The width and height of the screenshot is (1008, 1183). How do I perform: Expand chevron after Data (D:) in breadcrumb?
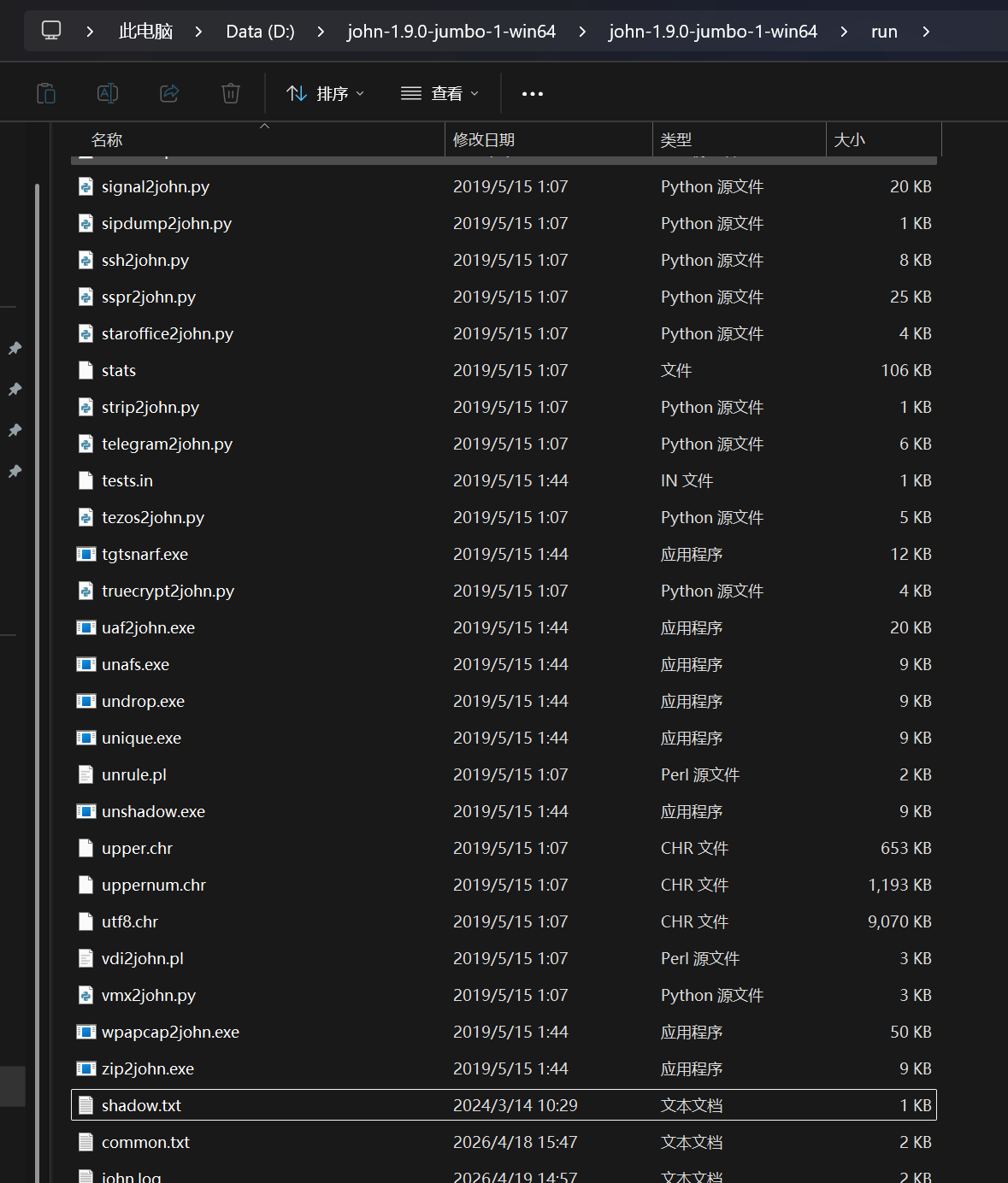click(321, 32)
